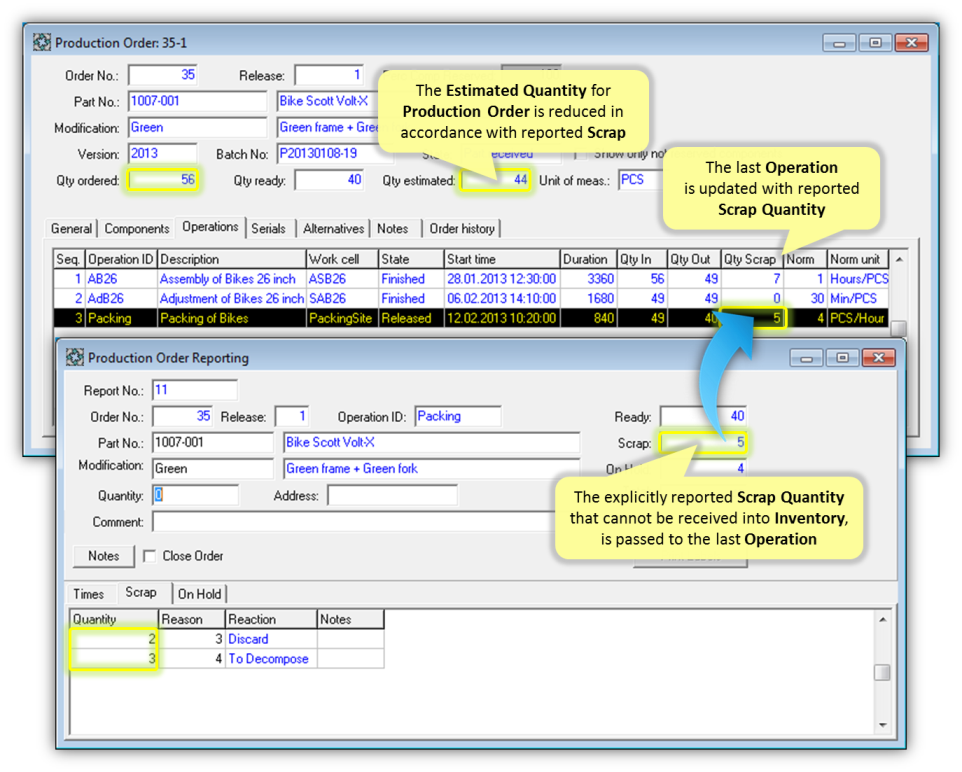
Task: Switch to the Alternatives tab
Action: point(334,228)
